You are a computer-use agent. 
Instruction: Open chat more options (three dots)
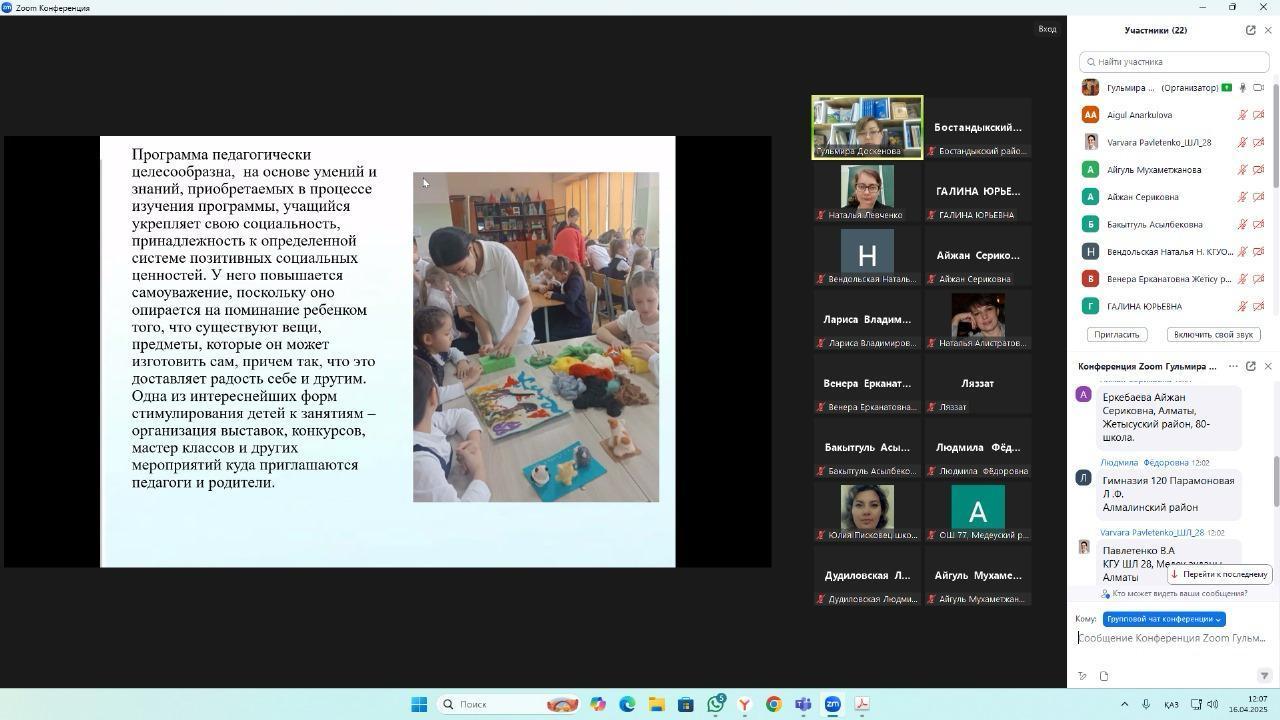pos(1233,366)
